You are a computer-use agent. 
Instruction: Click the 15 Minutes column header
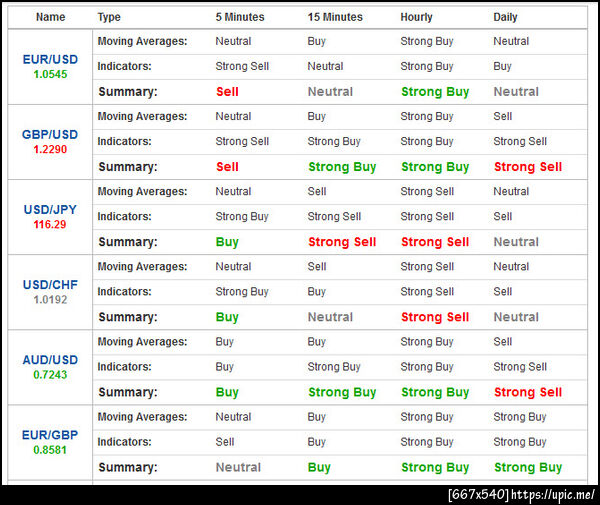335,17
